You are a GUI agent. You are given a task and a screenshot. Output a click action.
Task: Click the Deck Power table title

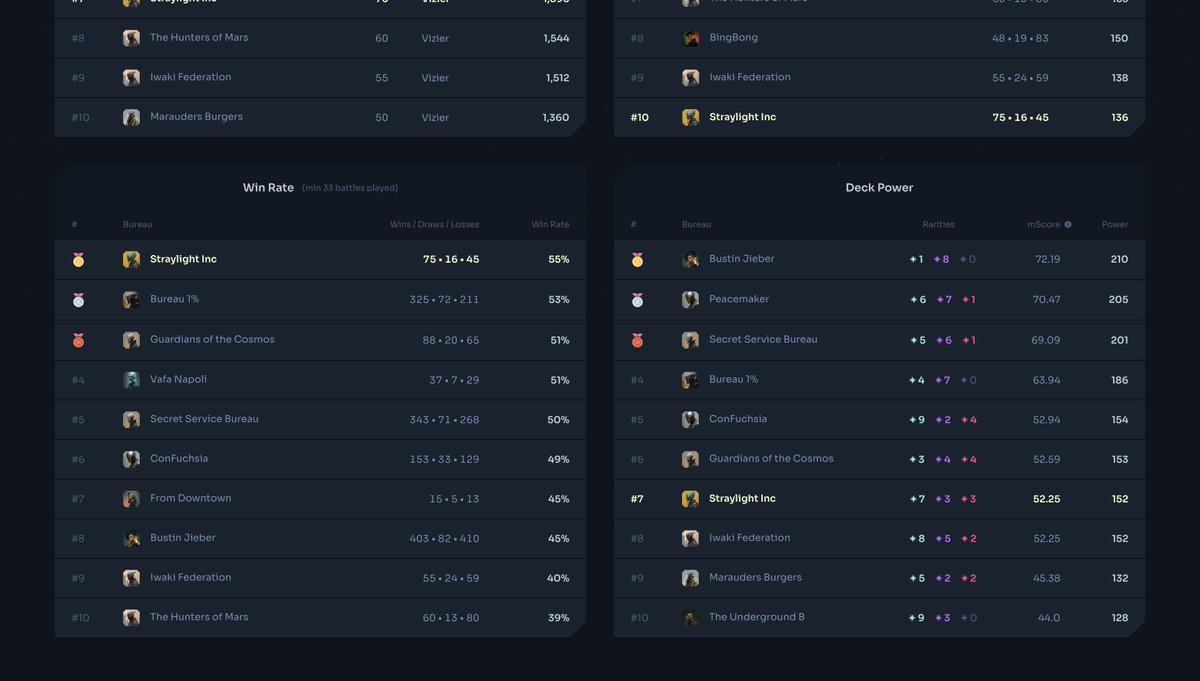(x=879, y=188)
